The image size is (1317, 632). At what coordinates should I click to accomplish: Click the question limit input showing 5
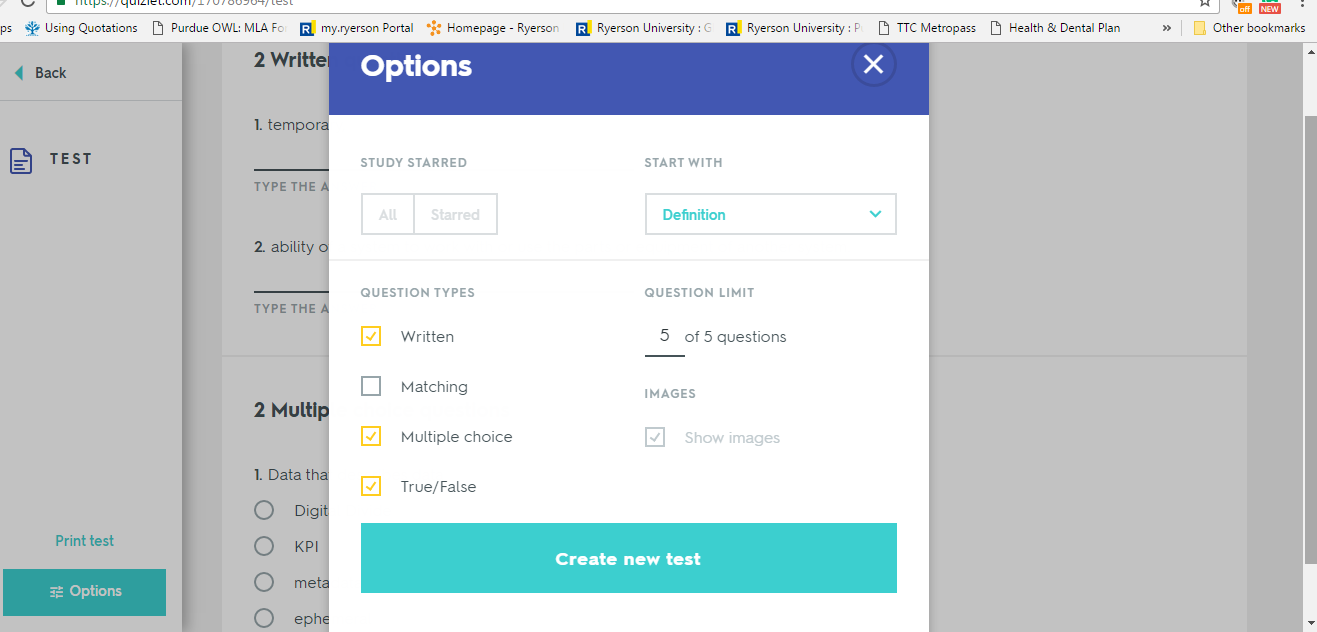[664, 336]
